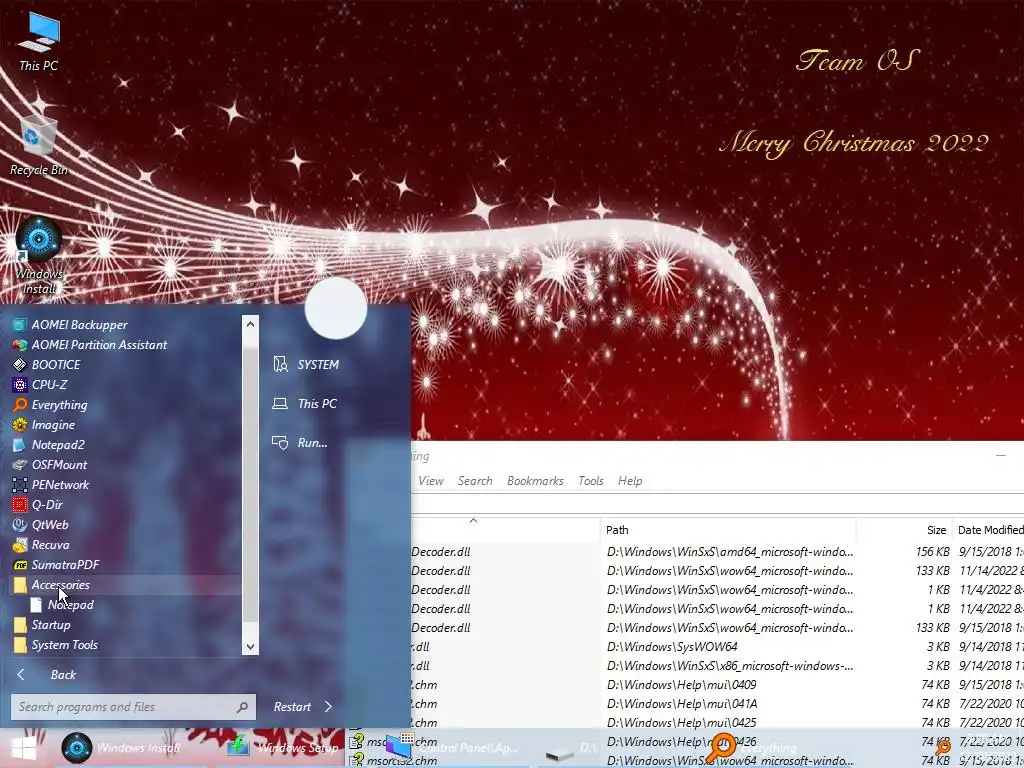Screen dimensions: 1024x768
Task: Click the Restart button
Action: click(x=292, y=707)
